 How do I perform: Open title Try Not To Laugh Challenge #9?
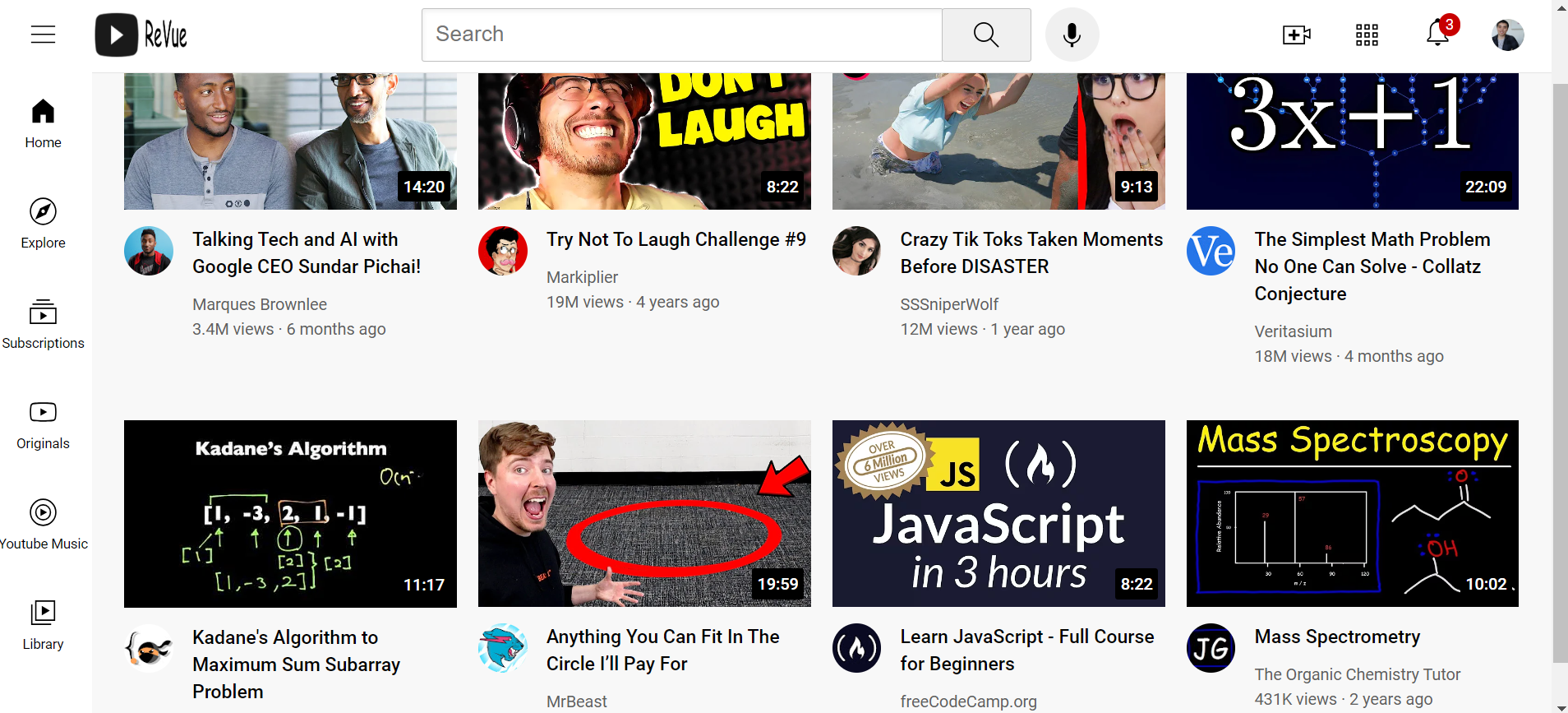click(676, 239)
